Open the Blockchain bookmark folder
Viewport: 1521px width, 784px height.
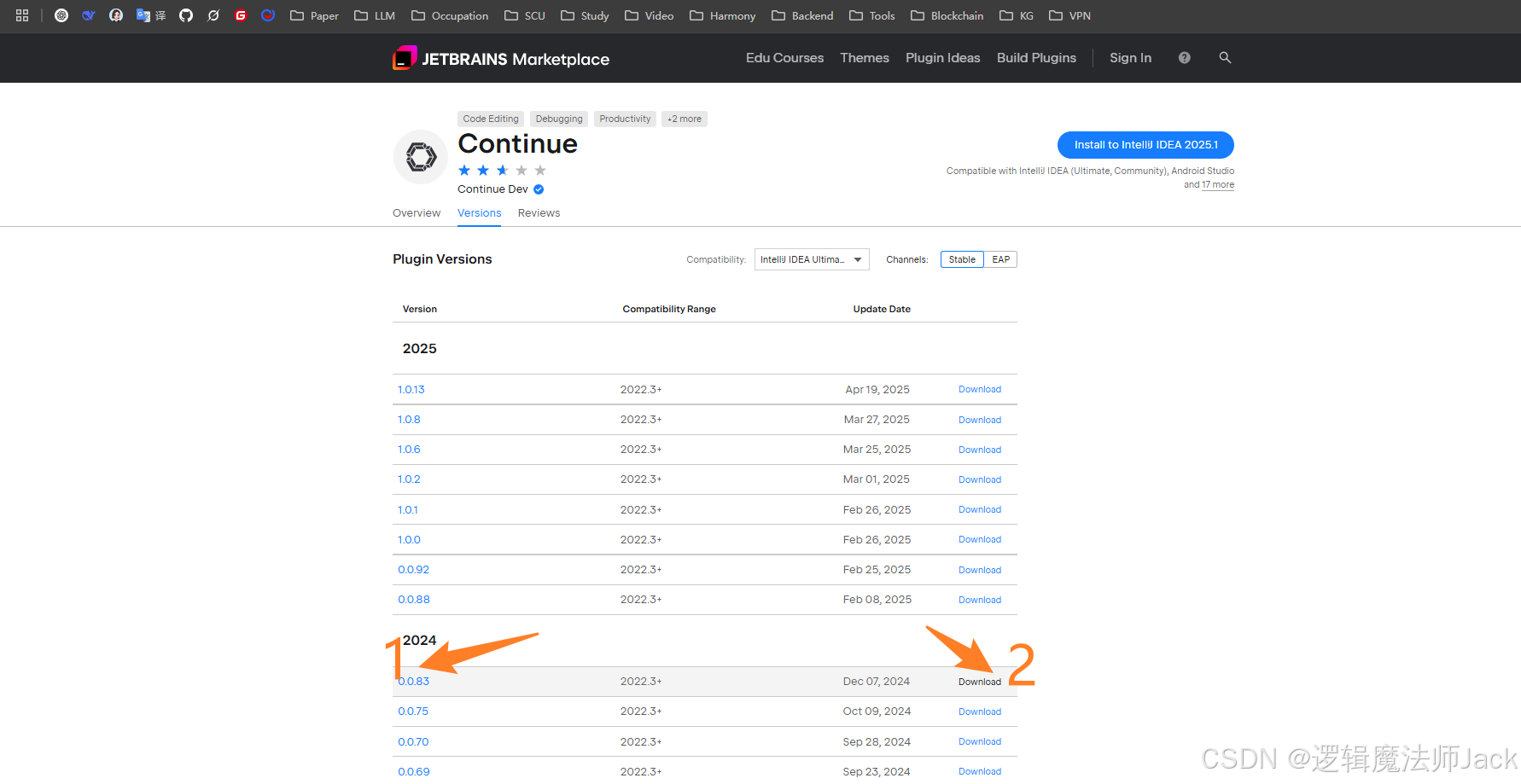[947, 15]
